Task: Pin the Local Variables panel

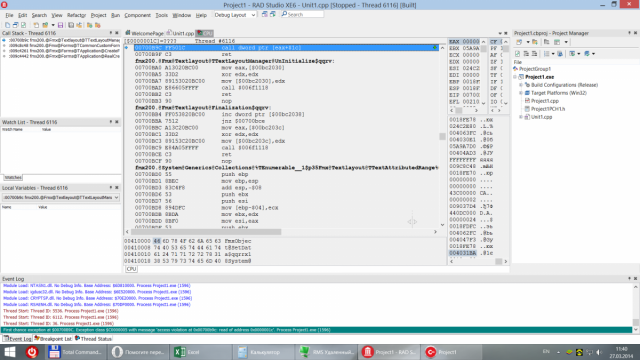Action: pos(111,188)
